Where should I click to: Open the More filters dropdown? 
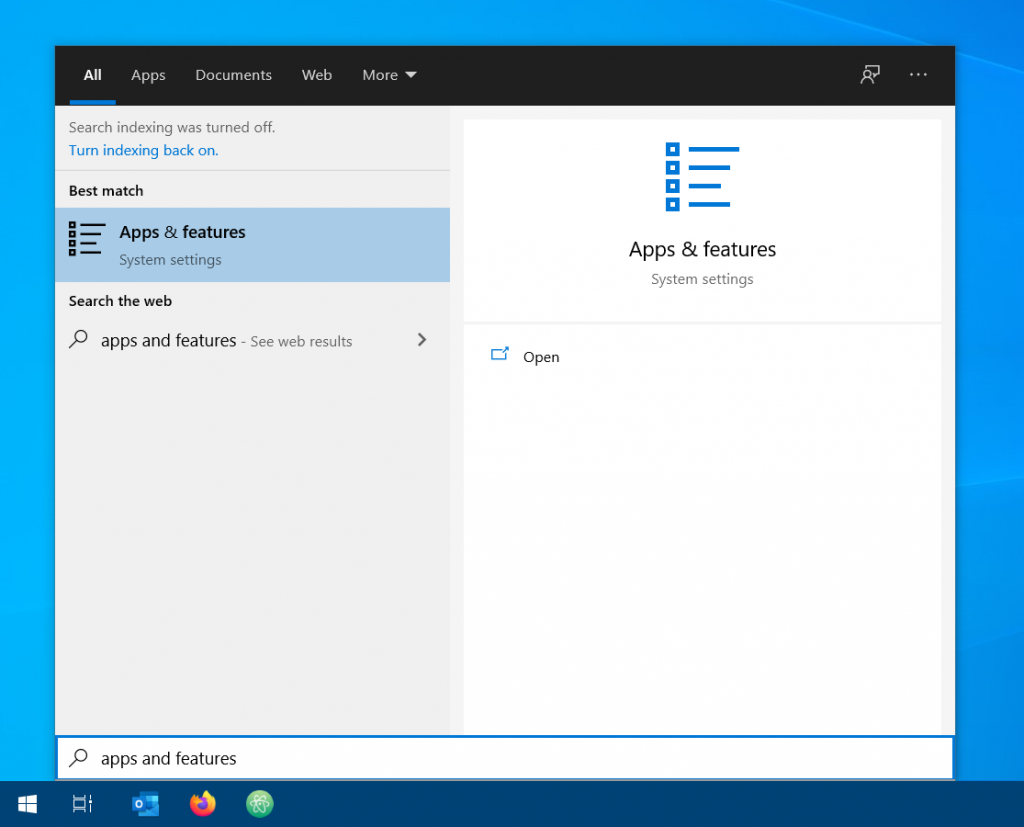[x=389, y=75]
